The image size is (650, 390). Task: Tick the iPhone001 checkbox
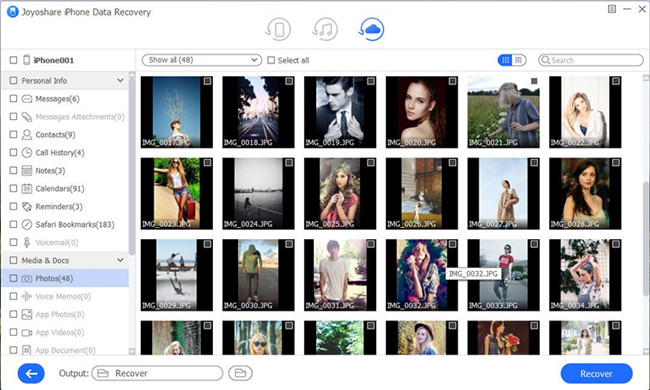point(13,60)
